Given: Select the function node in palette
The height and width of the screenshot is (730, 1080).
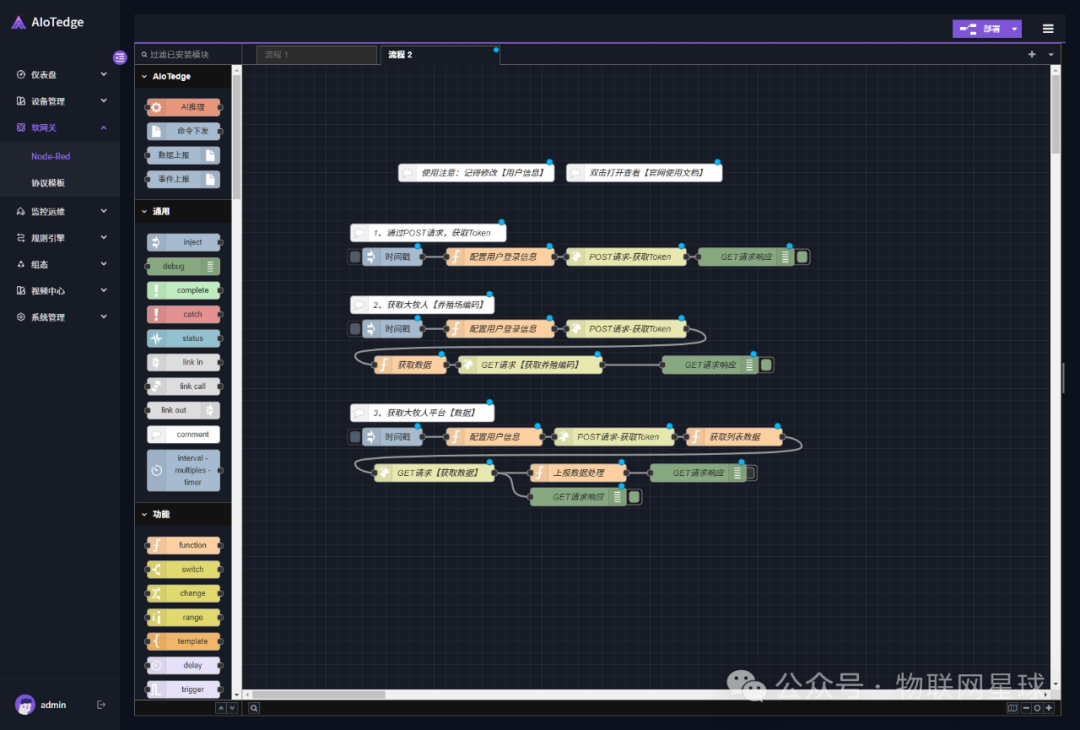Looking at the screenshot, I should [184, 545].
